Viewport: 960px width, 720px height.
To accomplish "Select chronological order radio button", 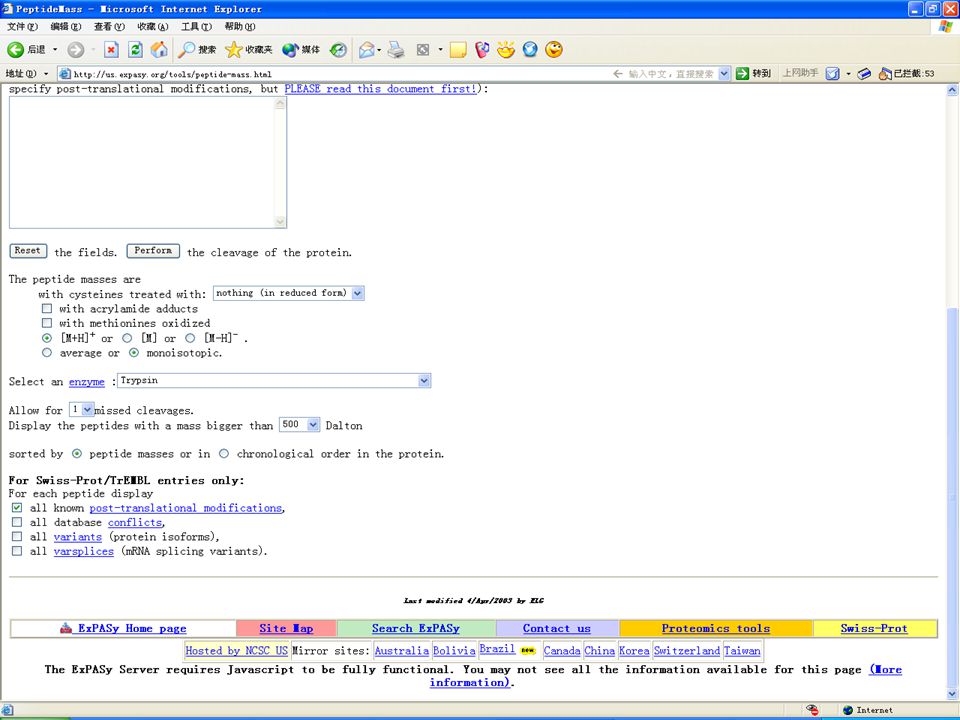I will pos(224,454).
